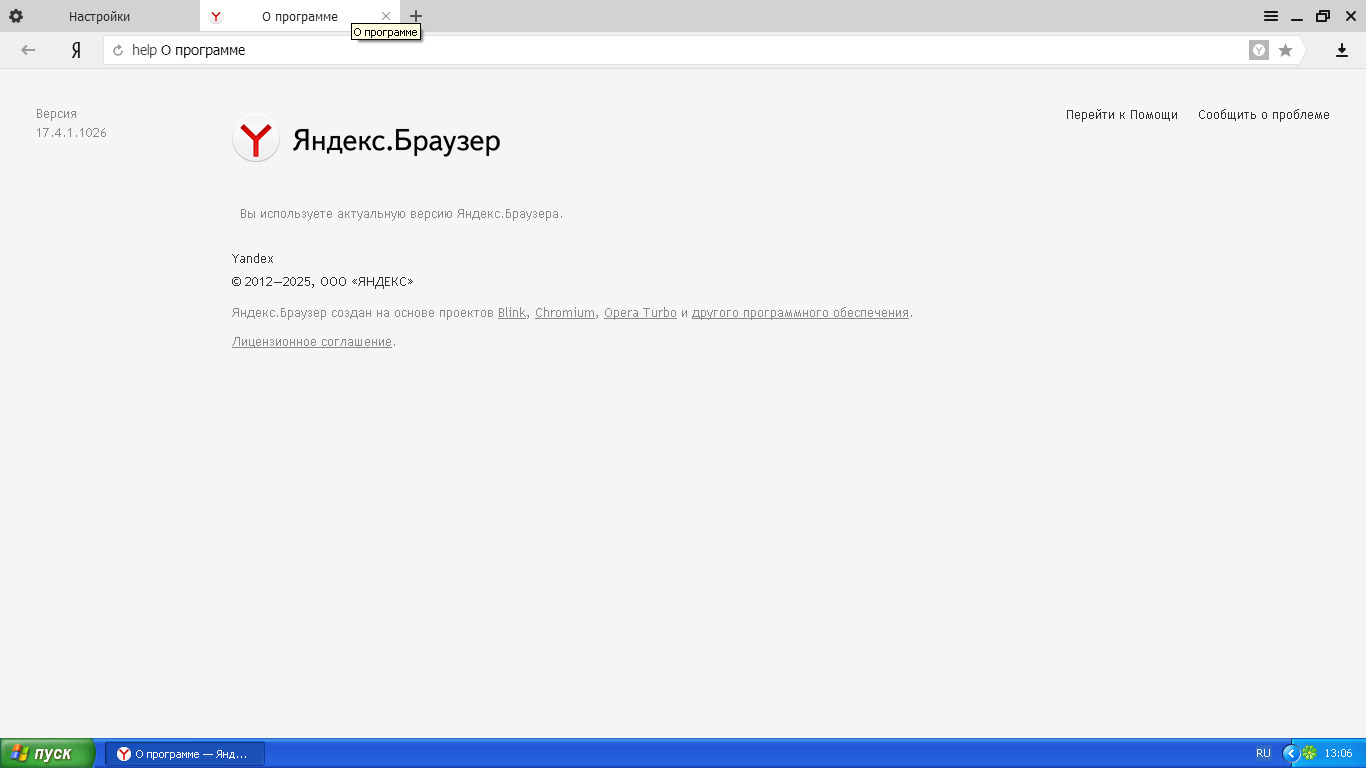Open the Blink project link

click(512, 313)
